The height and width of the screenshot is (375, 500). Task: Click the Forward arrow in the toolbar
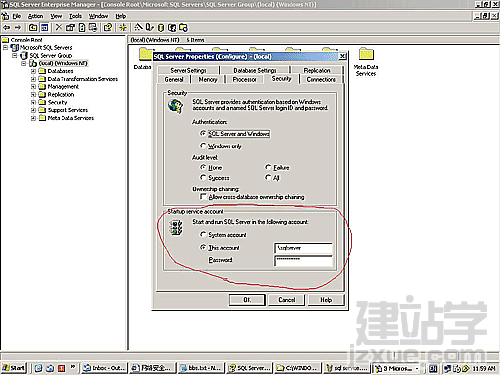click(18, 27)
